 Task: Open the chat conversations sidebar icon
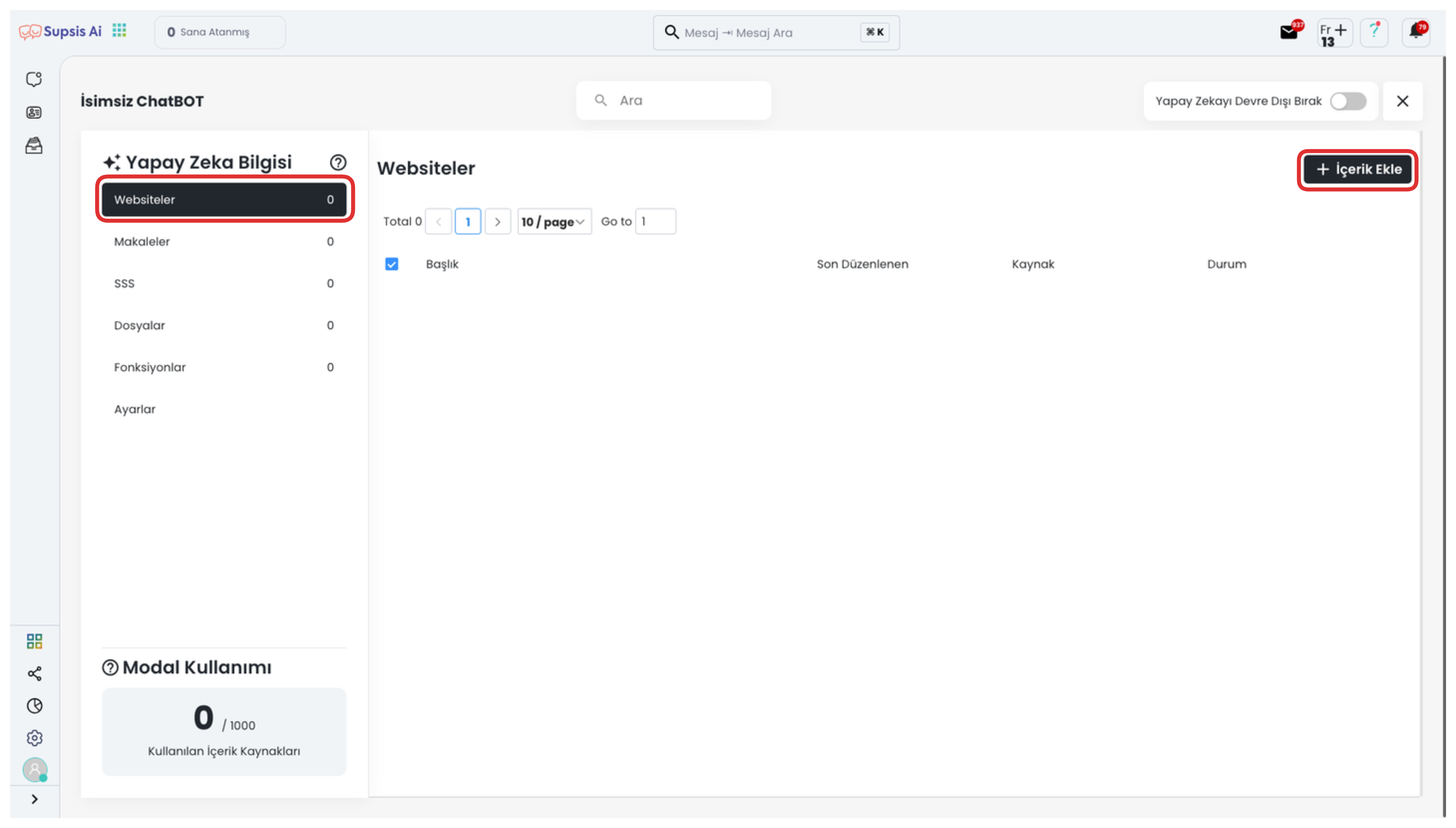click(x=34, y=79)
